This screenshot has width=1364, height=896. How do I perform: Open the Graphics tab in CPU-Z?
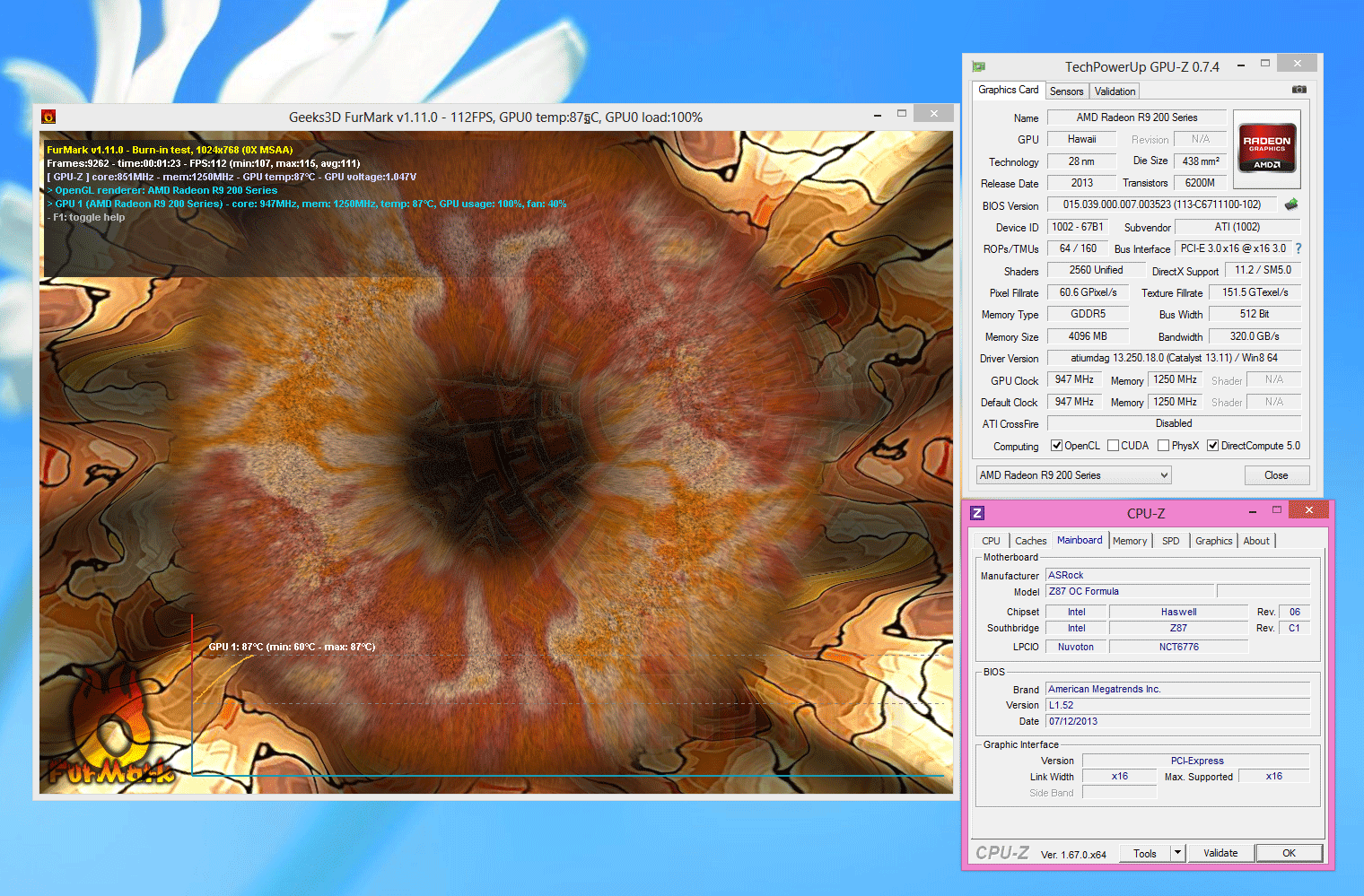click(x=1214, y=541)
